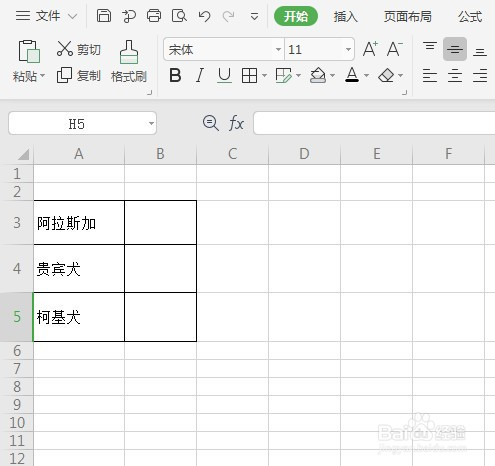Select empty cell B4 next to 贵宾犬

160,269
